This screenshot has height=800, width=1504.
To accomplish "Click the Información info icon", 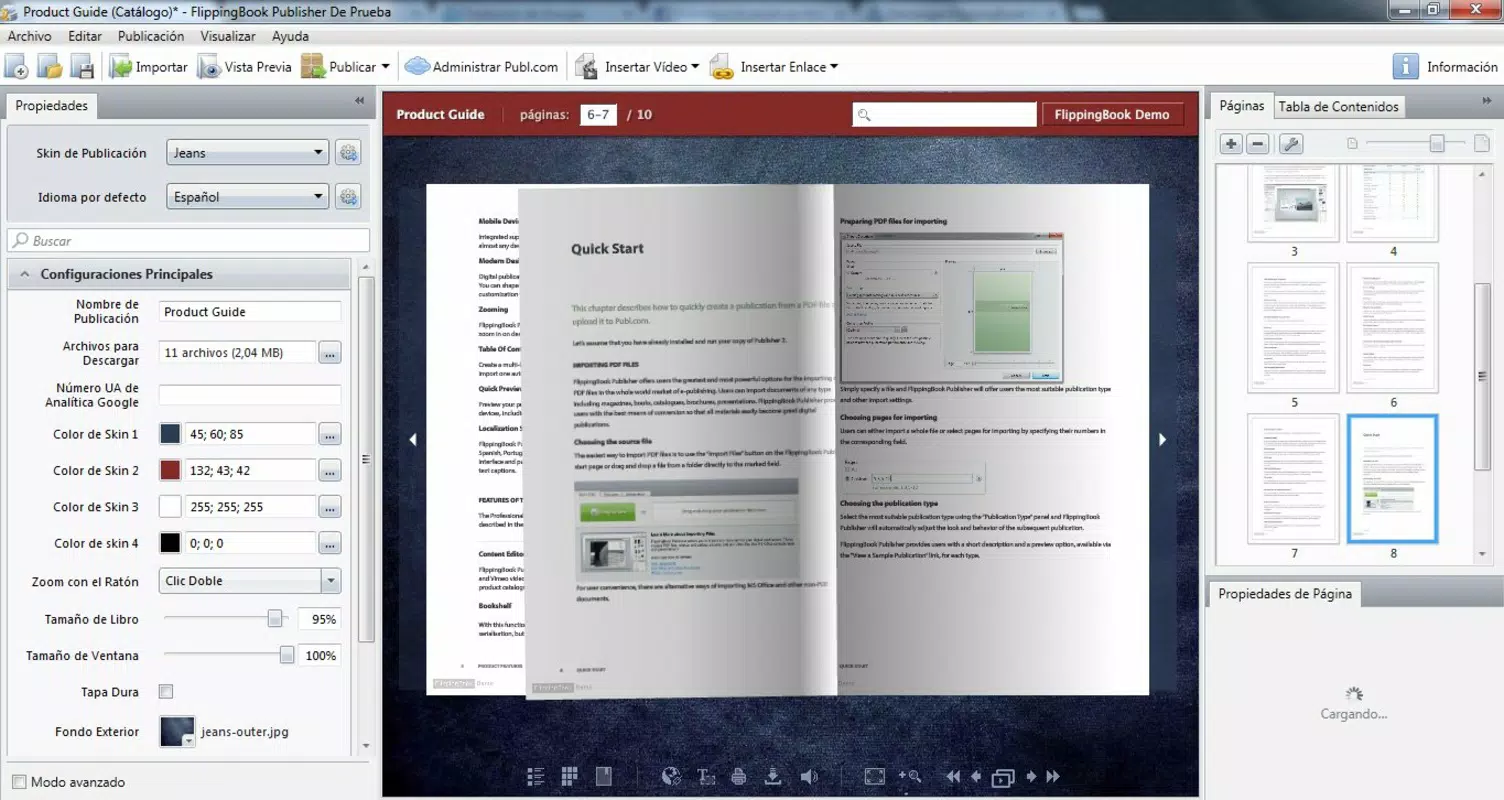I will tap(1405, 67).
